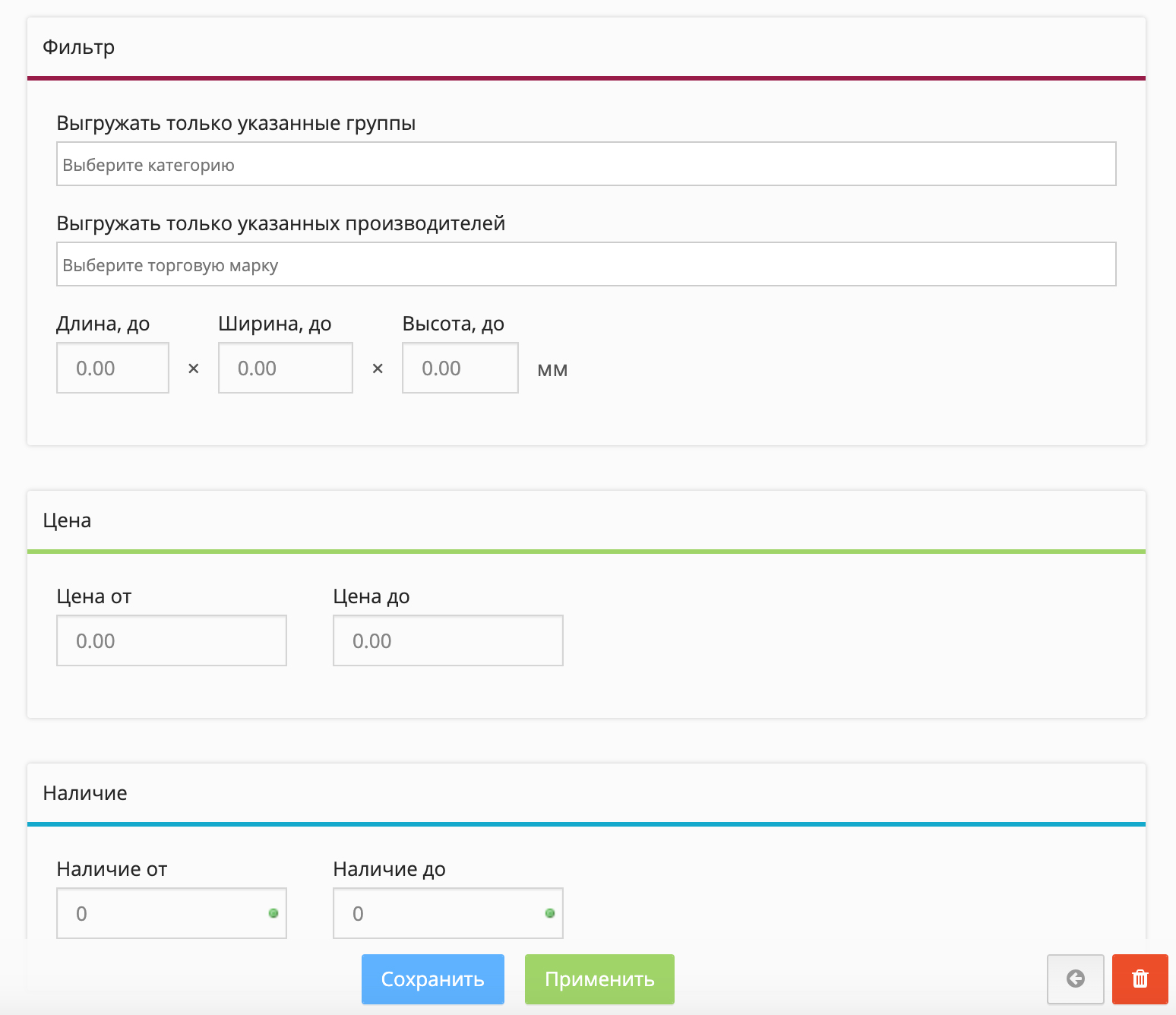Screen dimensions: 1176x1015
Task: Focus the Ширина, до input field
Action: 285,368
